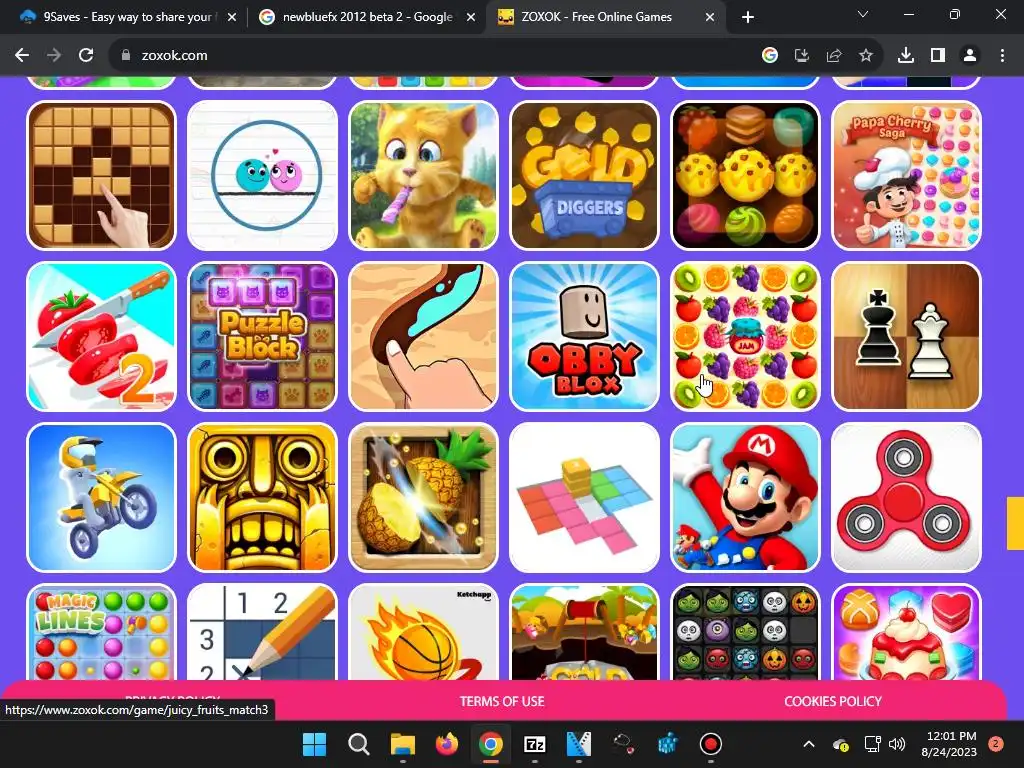Open File Explorer from taskbar
Image resolution: width=1024 pixels, height=768 pixels.
click(x=403, y=744)
